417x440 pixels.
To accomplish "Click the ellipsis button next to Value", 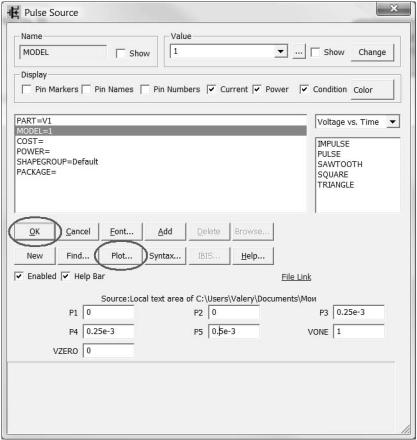I will [x=299, y=52].
